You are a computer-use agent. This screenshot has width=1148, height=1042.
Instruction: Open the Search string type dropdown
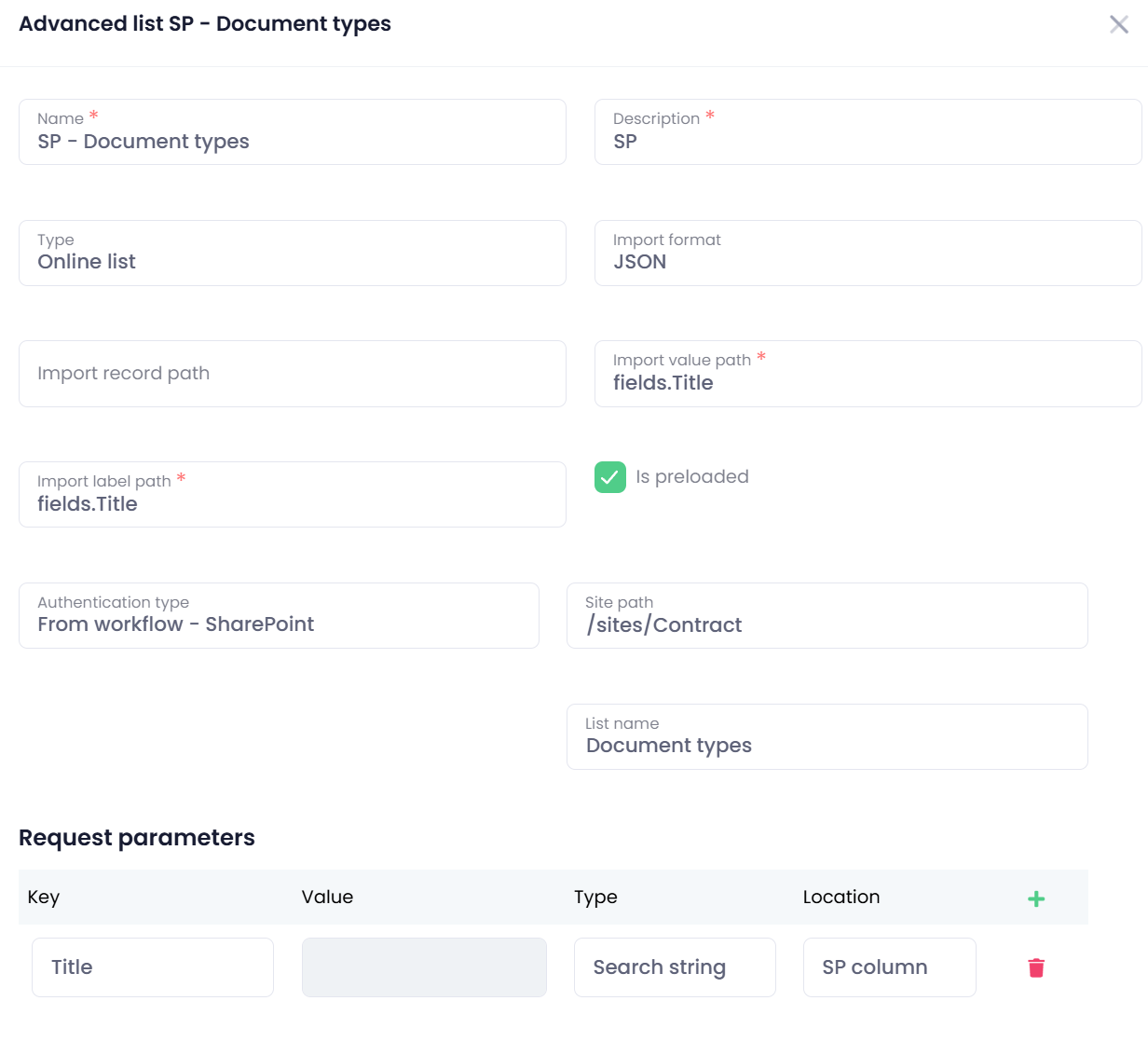click(x=674, y=967)
